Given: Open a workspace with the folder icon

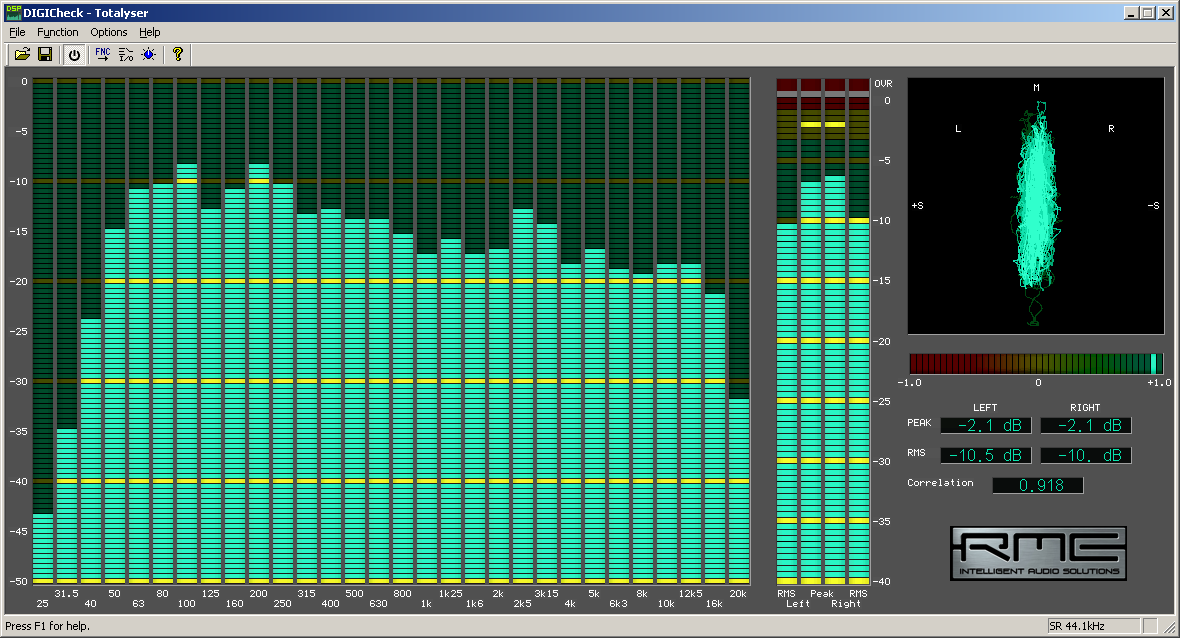Looking at the screenshot, I should 23,54.
